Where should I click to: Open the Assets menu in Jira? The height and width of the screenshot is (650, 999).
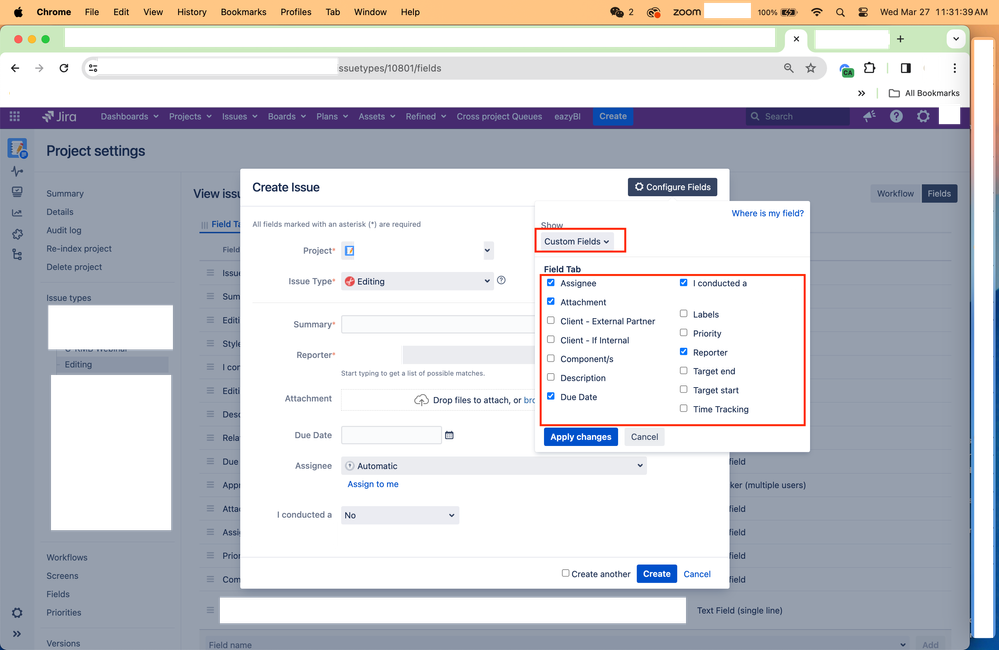377,117
